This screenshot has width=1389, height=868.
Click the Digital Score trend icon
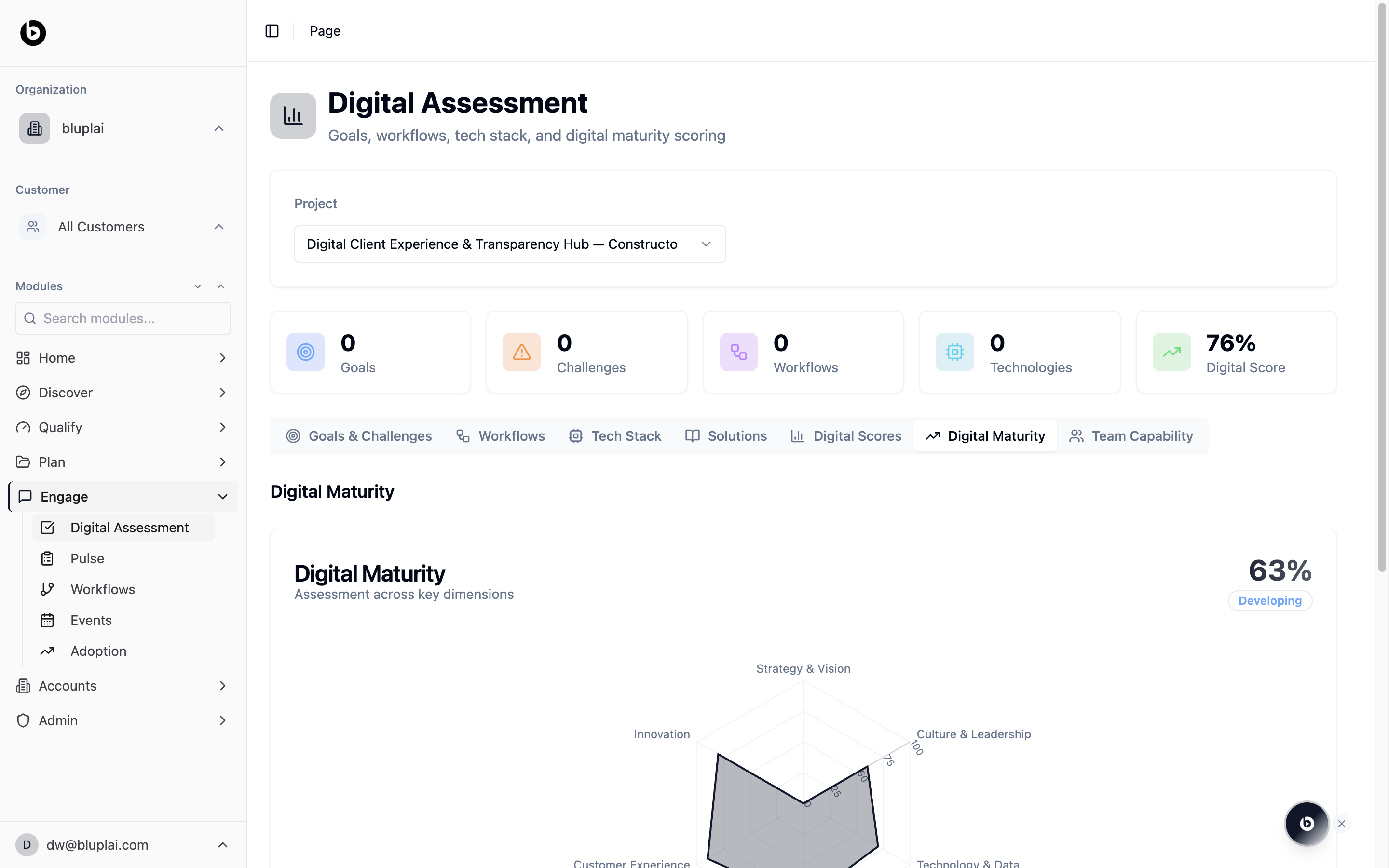1171,352
